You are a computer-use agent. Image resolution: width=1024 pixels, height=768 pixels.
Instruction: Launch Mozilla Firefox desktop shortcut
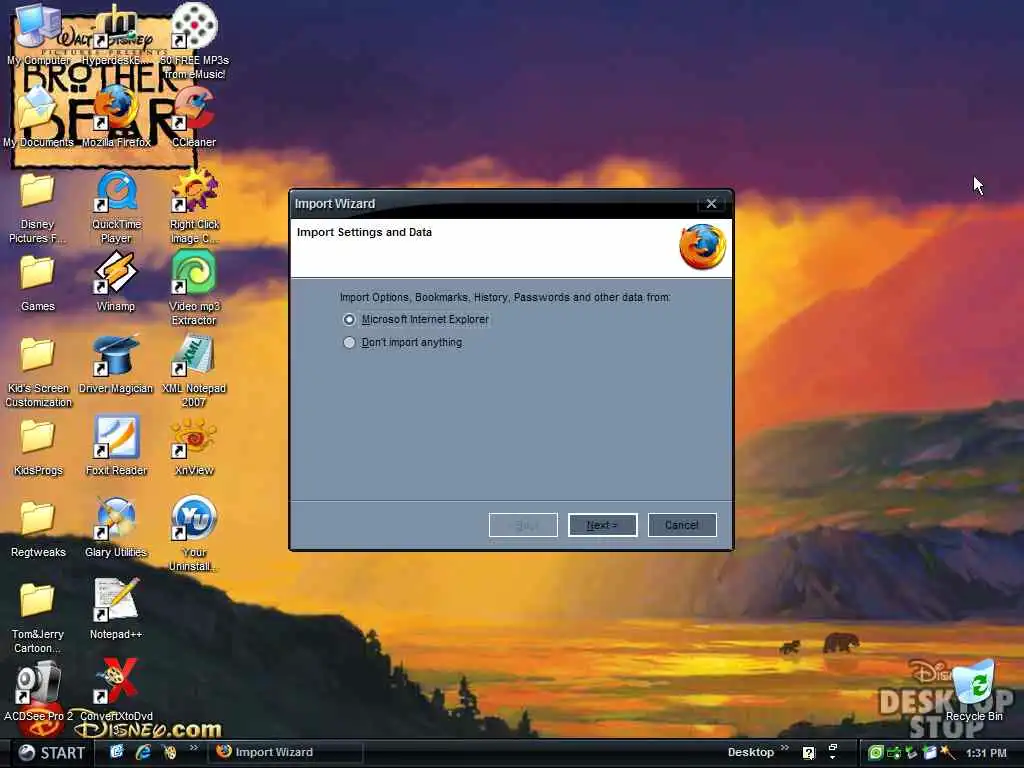point(116,116)
